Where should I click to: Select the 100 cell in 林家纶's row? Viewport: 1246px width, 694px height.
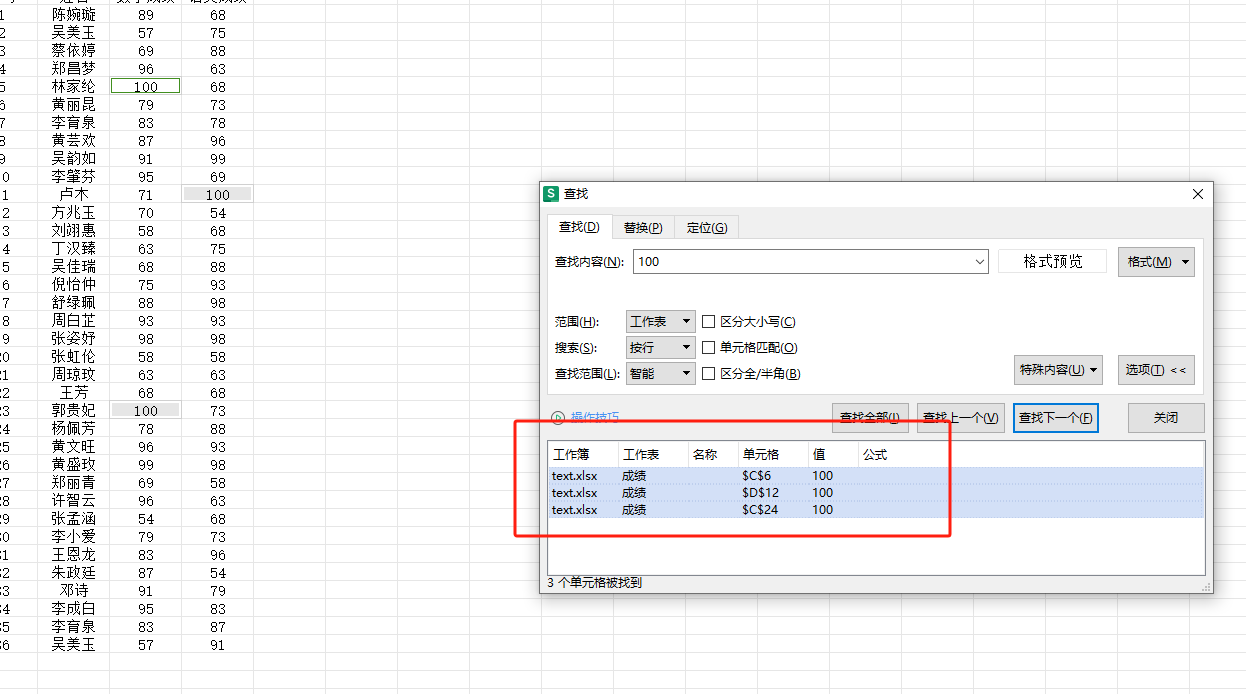tap(146, 87)
